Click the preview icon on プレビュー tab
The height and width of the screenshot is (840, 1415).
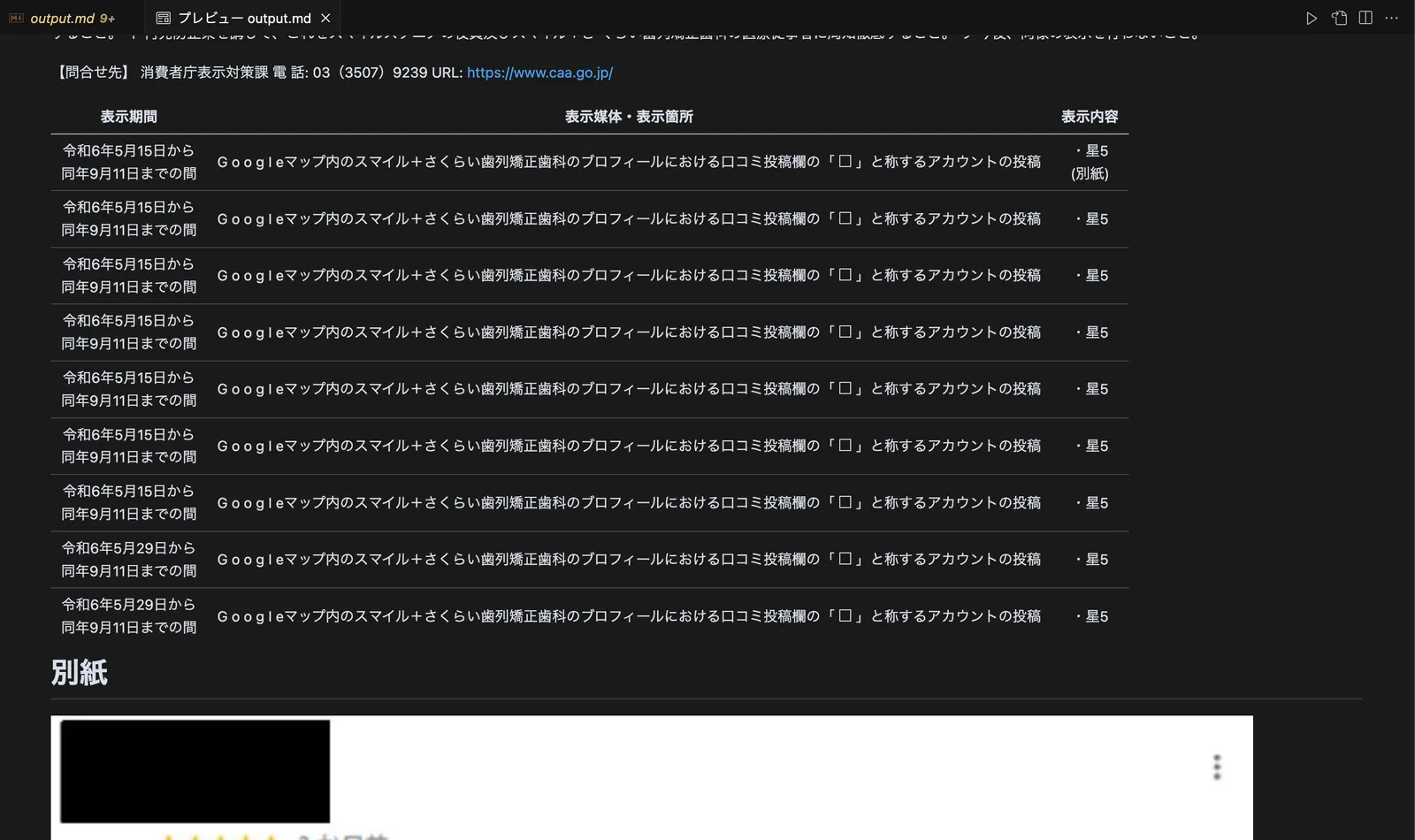coord(163,18)
